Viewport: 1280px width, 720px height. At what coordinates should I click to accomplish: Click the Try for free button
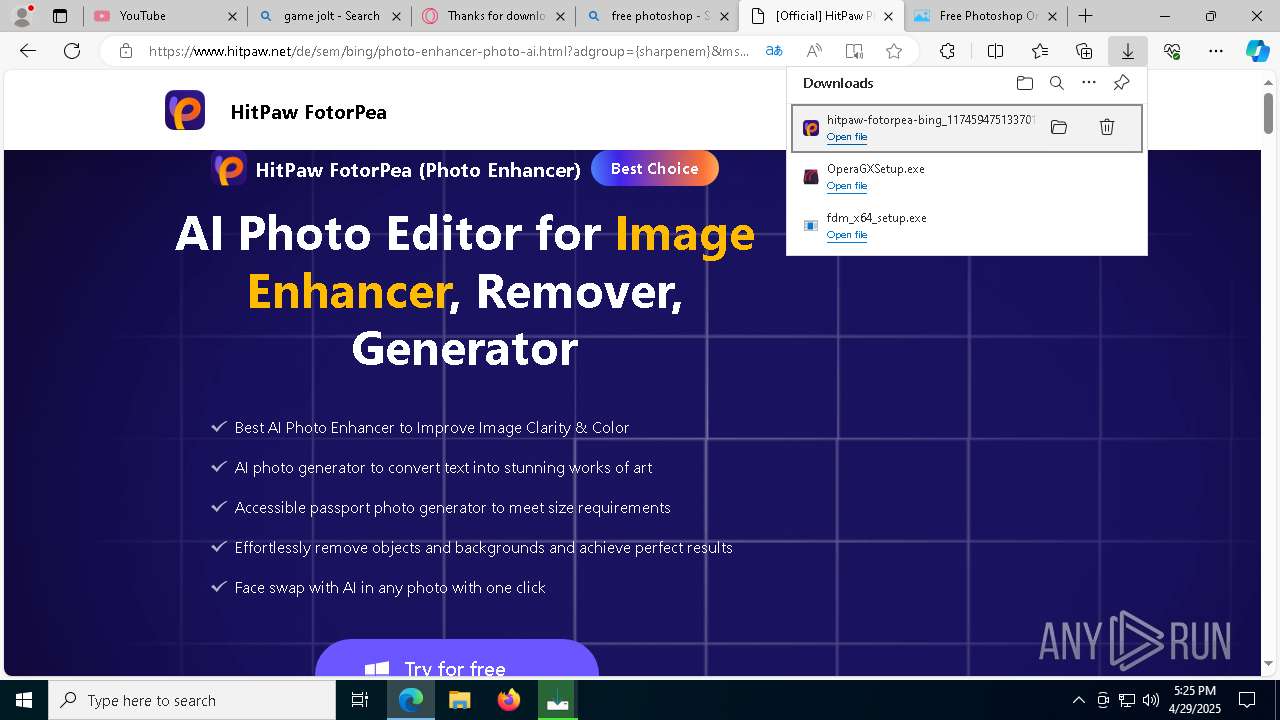[457, 660]
